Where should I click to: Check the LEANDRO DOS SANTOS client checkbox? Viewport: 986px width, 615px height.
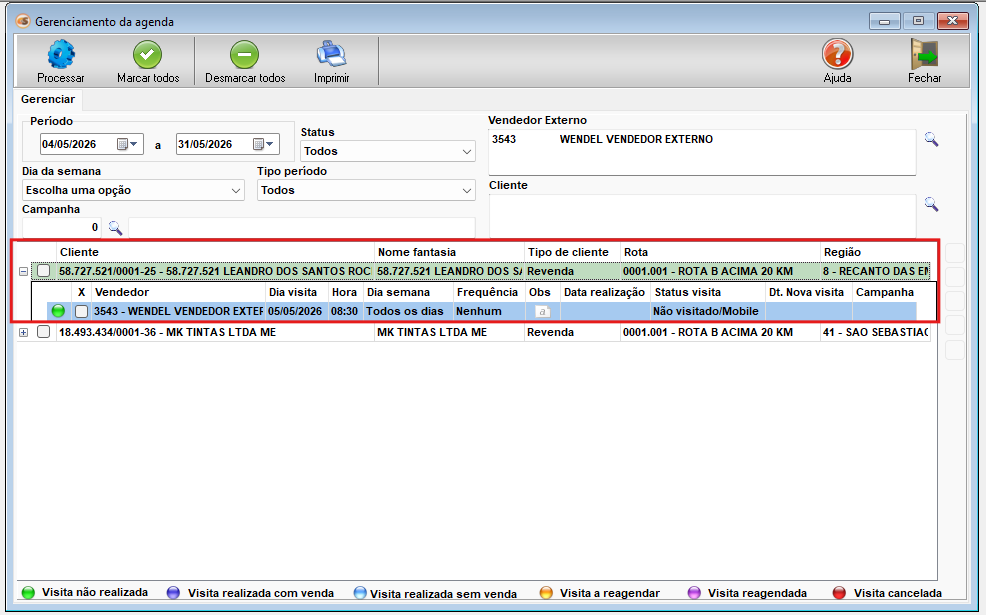pyautogui.click(x=43, y=270)
